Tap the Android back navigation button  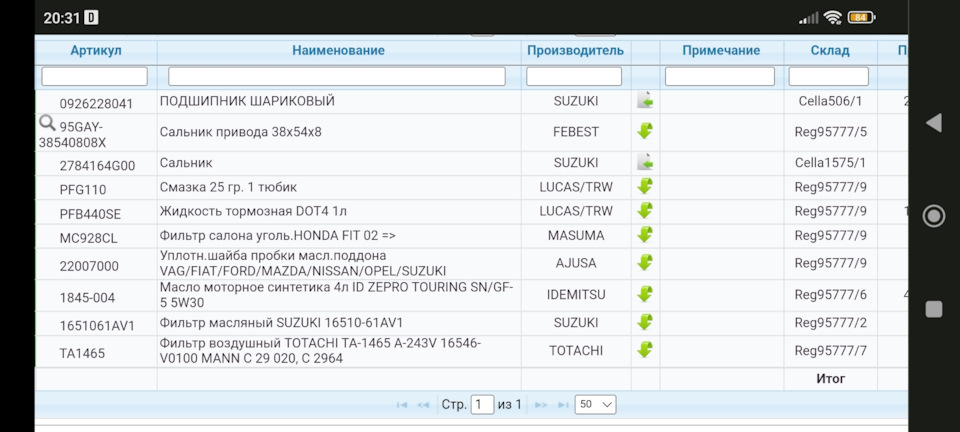click(x=934, y=123)
